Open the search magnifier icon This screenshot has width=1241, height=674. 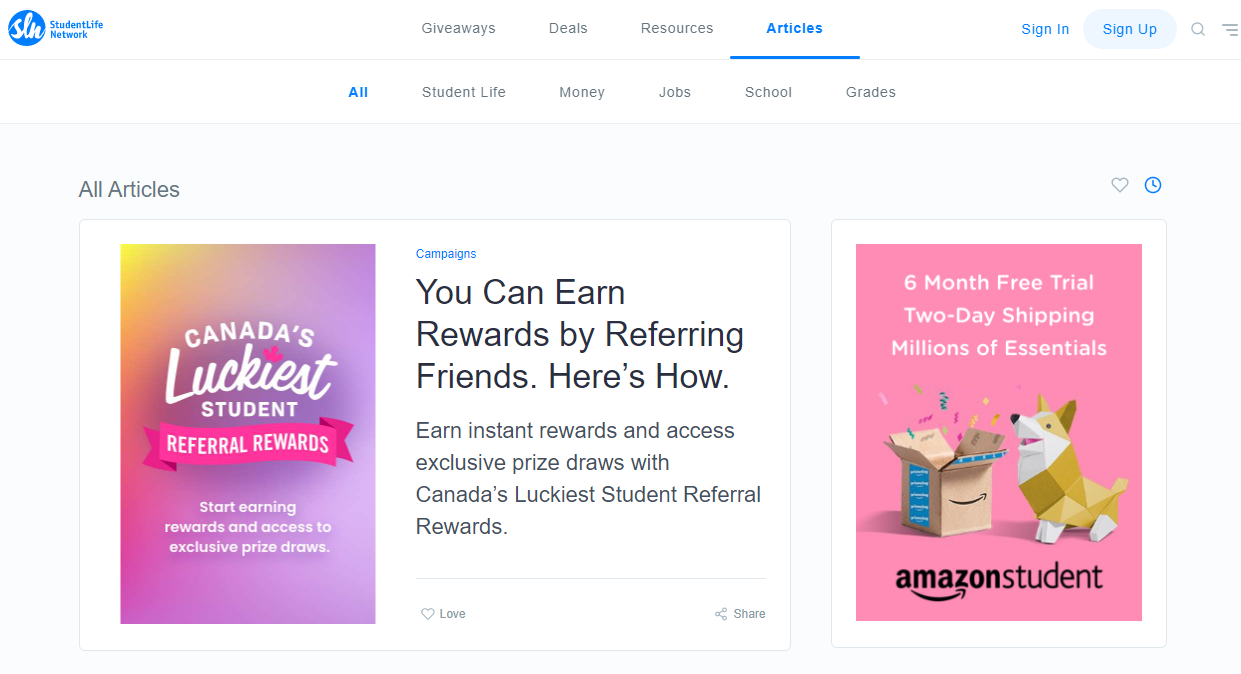point(1198,29)
